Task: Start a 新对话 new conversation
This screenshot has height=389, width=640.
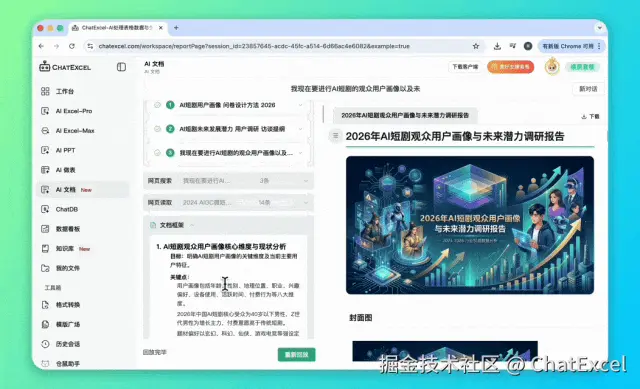Action: (588, 89)
